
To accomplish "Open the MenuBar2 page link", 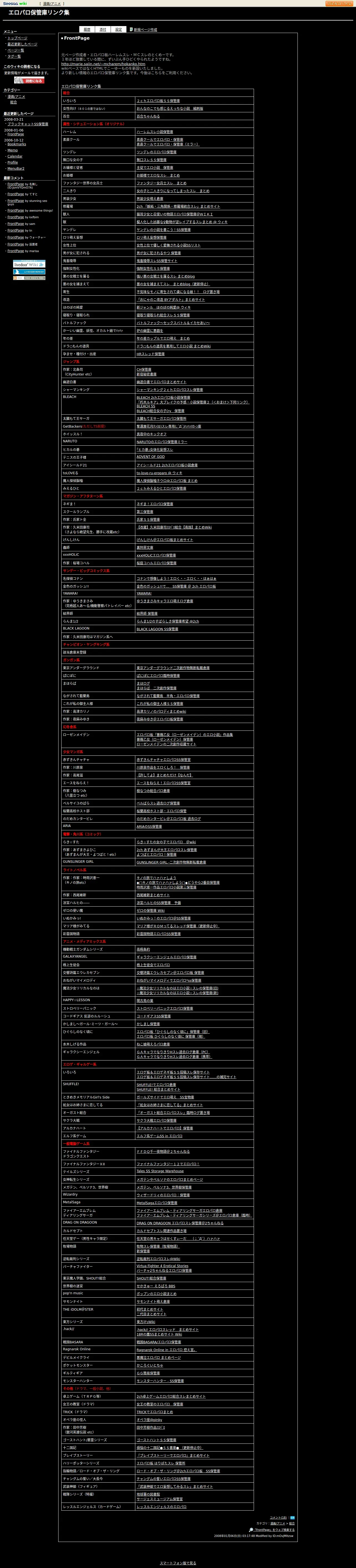I will 16,169.
